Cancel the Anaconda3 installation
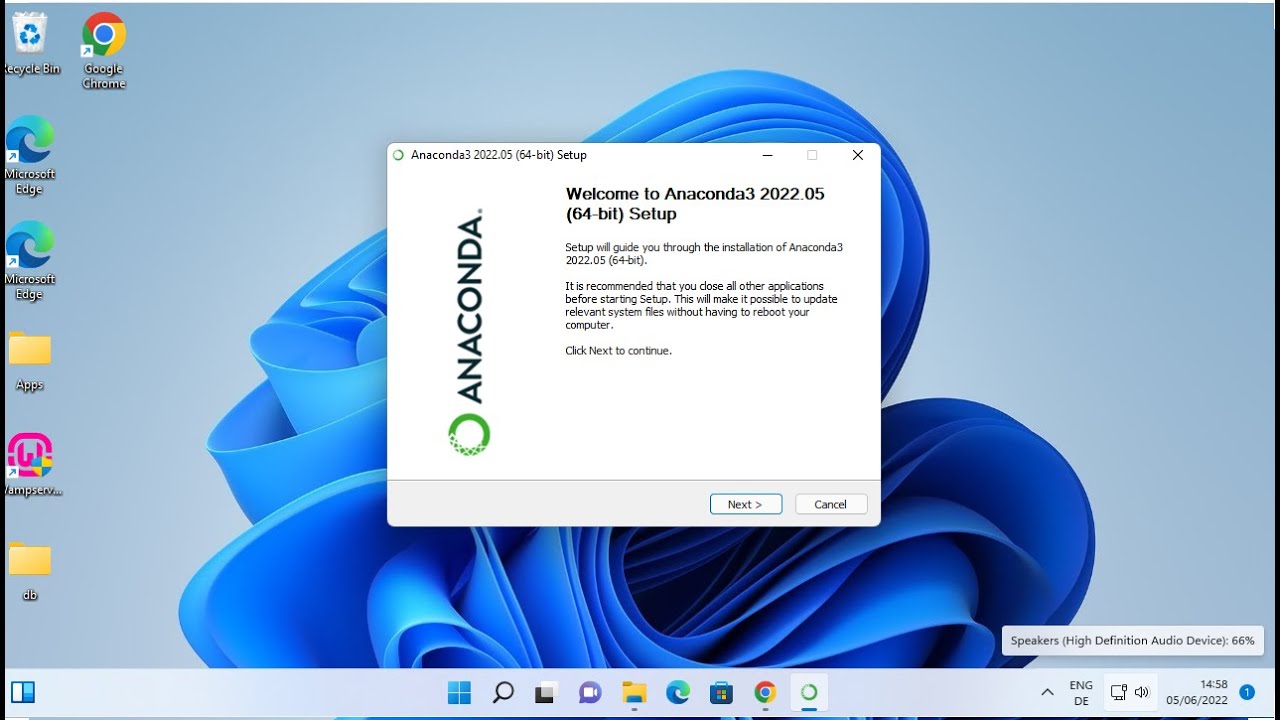Viewport: 1280px width, 720px height. (x=831, y=504)
